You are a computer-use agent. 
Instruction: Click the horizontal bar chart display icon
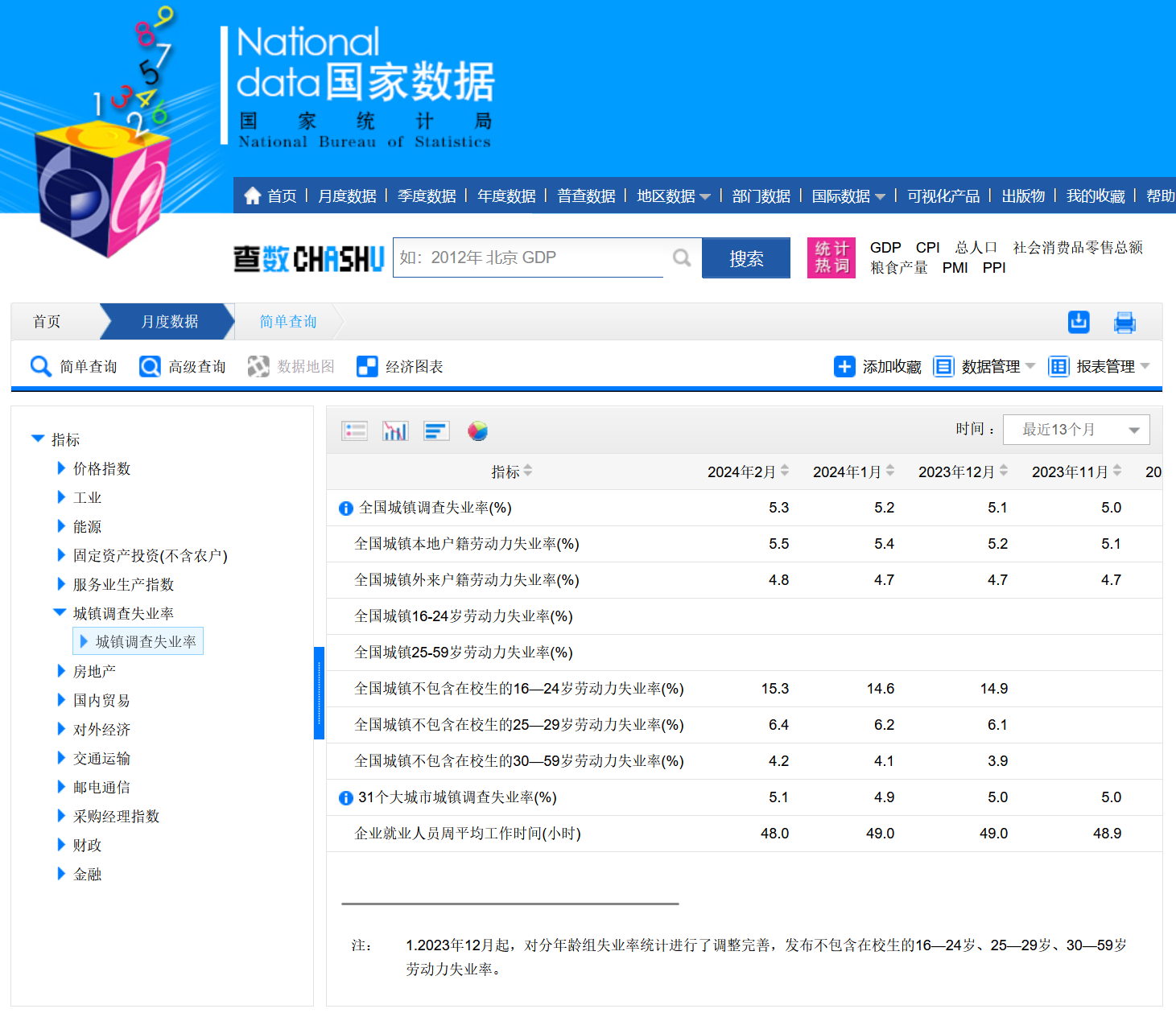pyautogui.click(x=435, y=430)
